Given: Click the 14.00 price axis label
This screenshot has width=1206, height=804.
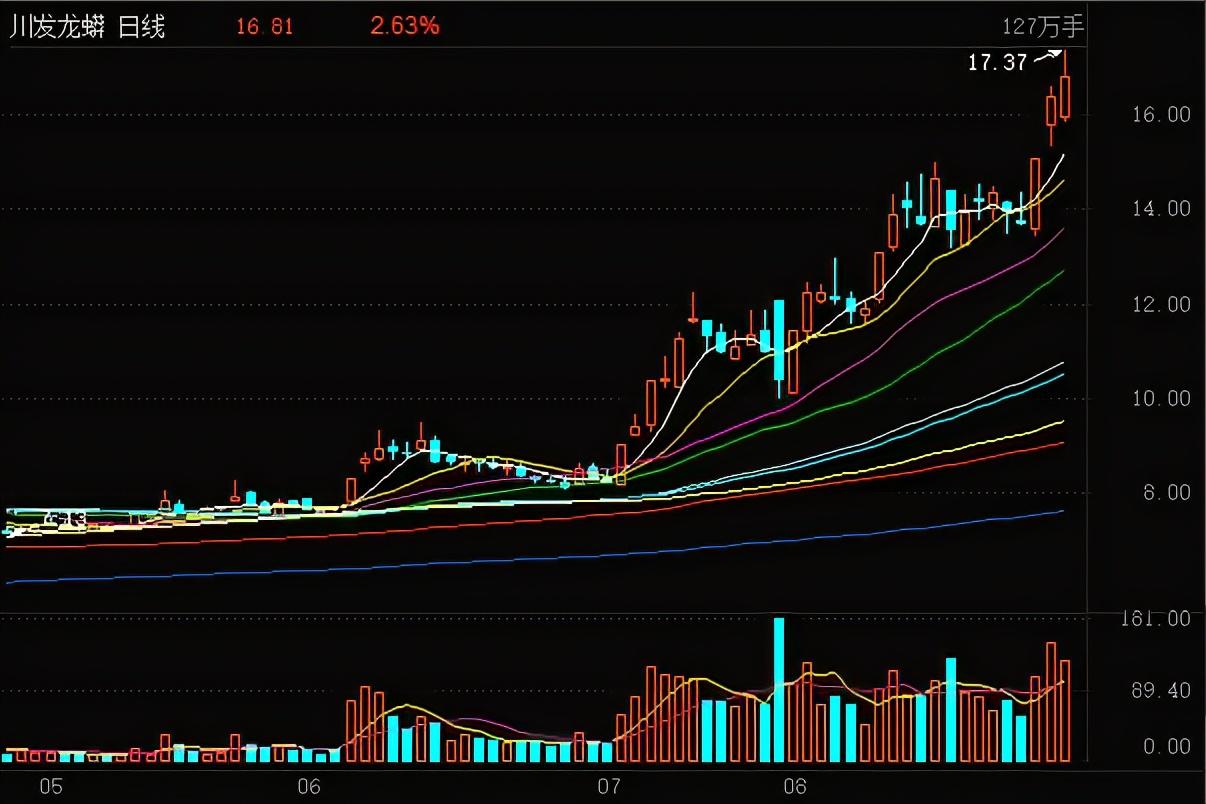Looking at the screenshot, I should 1162,209.
